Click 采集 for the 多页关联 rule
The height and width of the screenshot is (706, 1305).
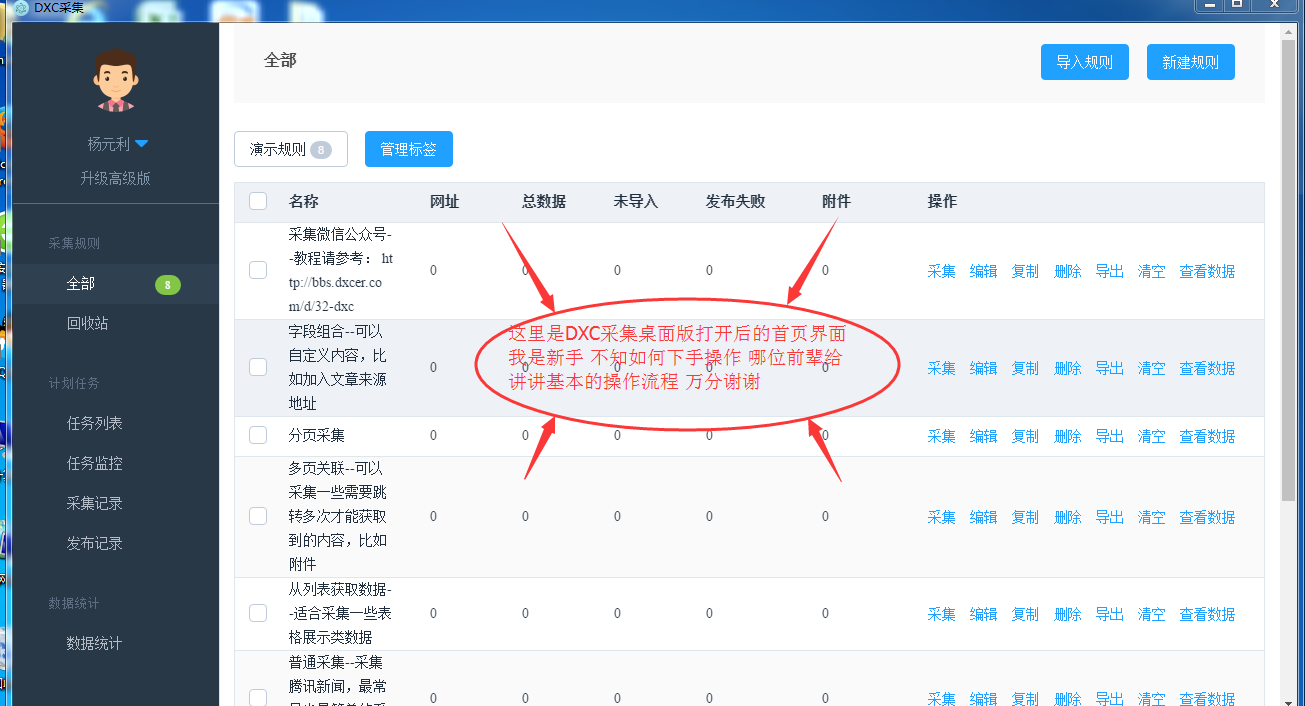pos(942,517)
